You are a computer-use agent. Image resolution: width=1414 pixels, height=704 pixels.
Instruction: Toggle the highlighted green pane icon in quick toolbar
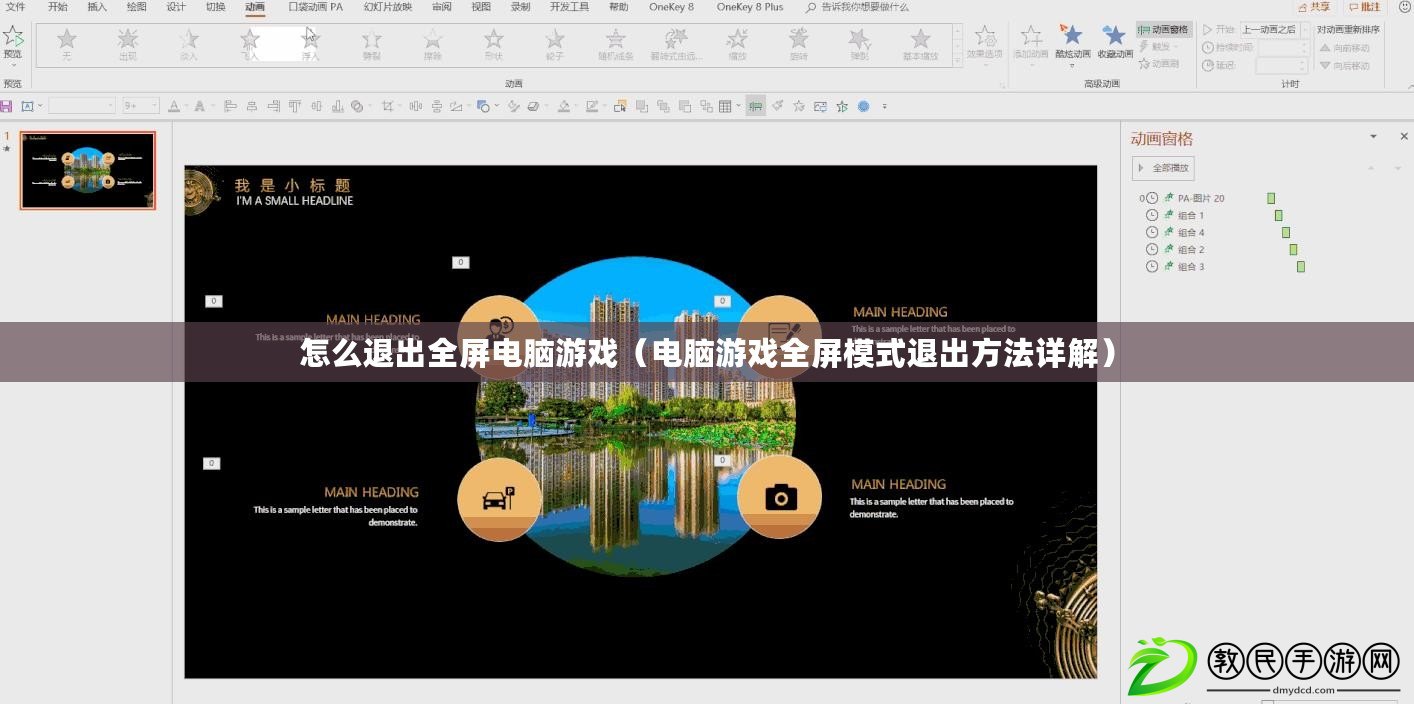pyautogui.click(x=755, y=106)
